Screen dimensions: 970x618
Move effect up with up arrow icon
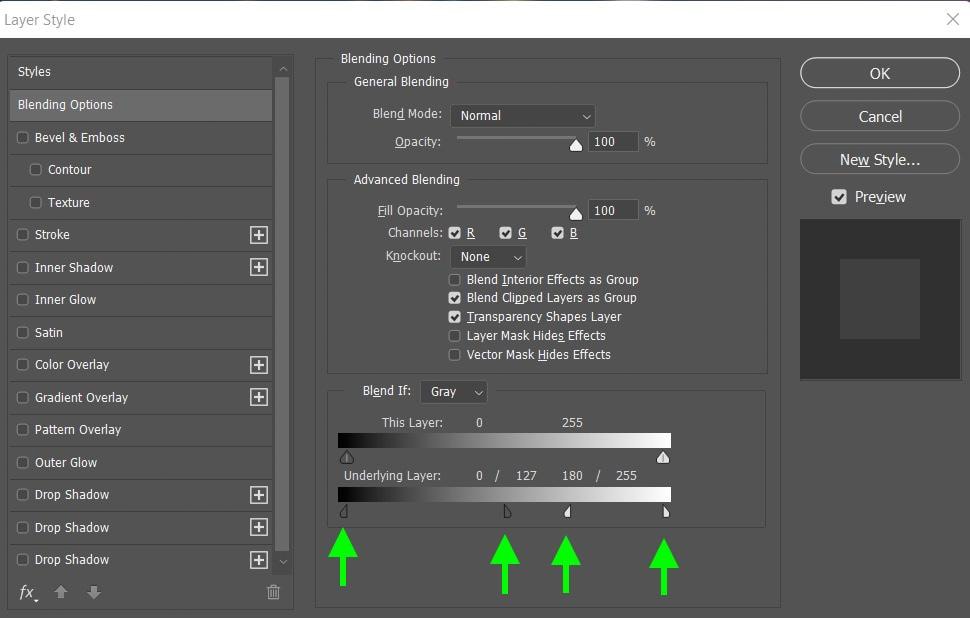(61, 593)
